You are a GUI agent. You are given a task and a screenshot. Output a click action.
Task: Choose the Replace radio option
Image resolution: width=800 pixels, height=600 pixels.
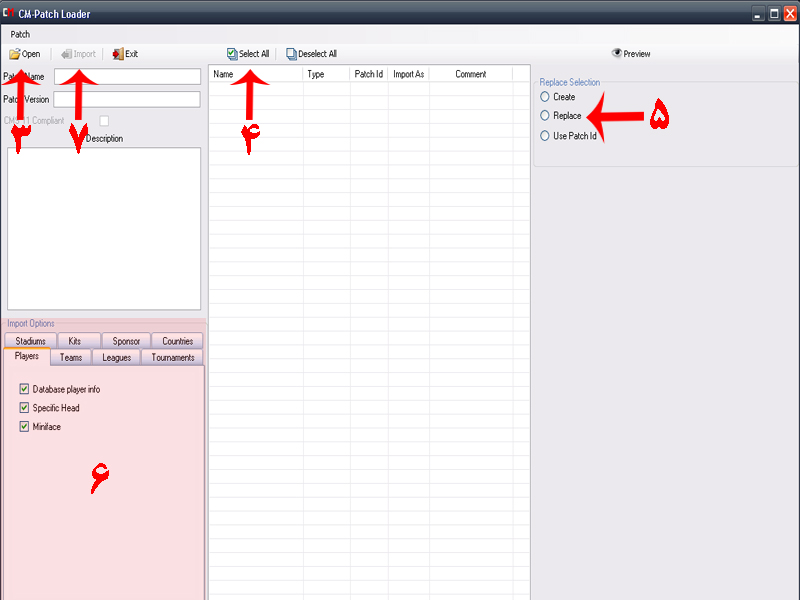click(545, 116)
